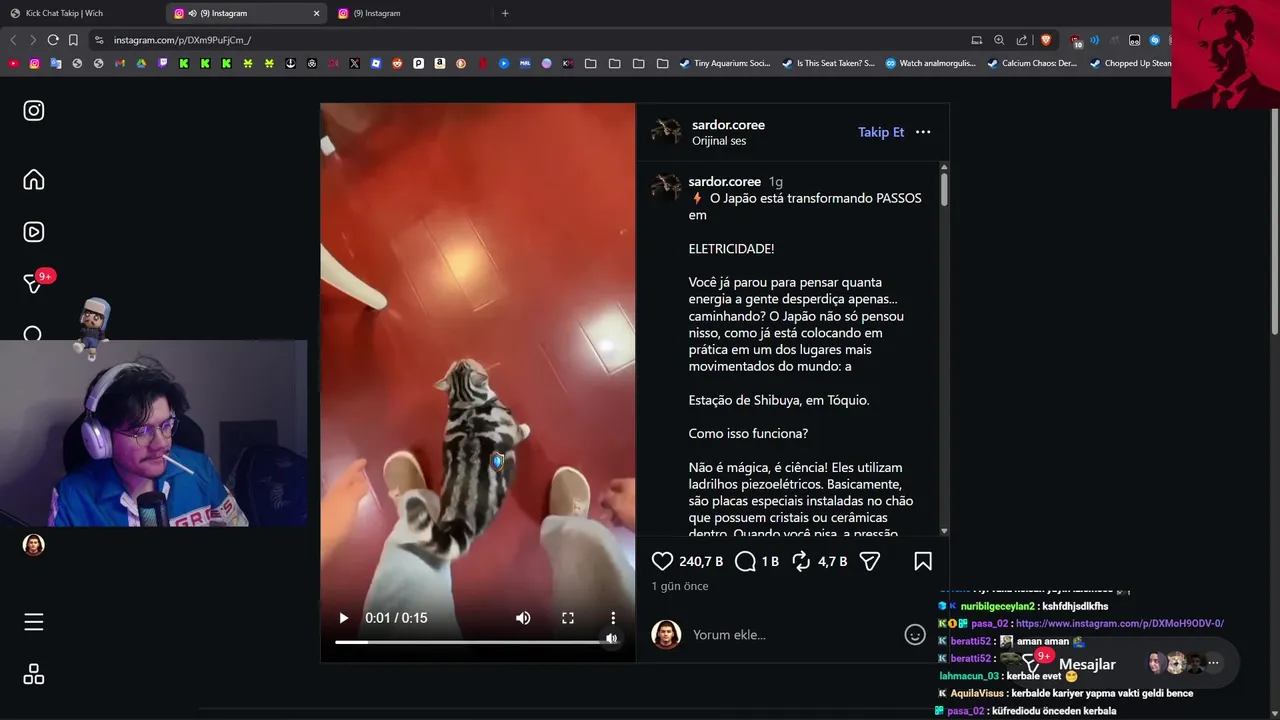The height and width of the screenshot is (720, 1280).
Task: Open the 'Also from Meta' grid icon
Action: pyautogui.click(x=34, y=675)
